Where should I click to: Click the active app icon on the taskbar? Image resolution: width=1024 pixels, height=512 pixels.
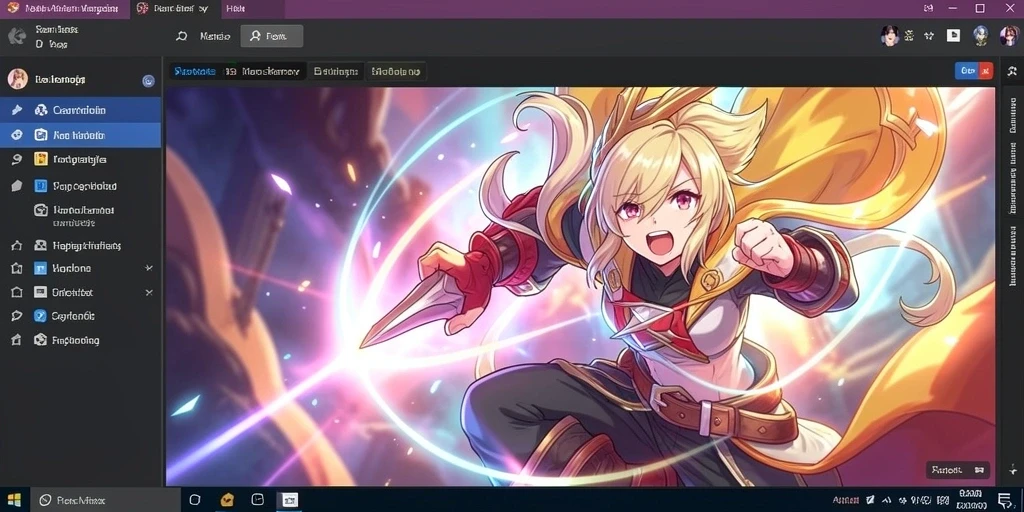[290, 500]
